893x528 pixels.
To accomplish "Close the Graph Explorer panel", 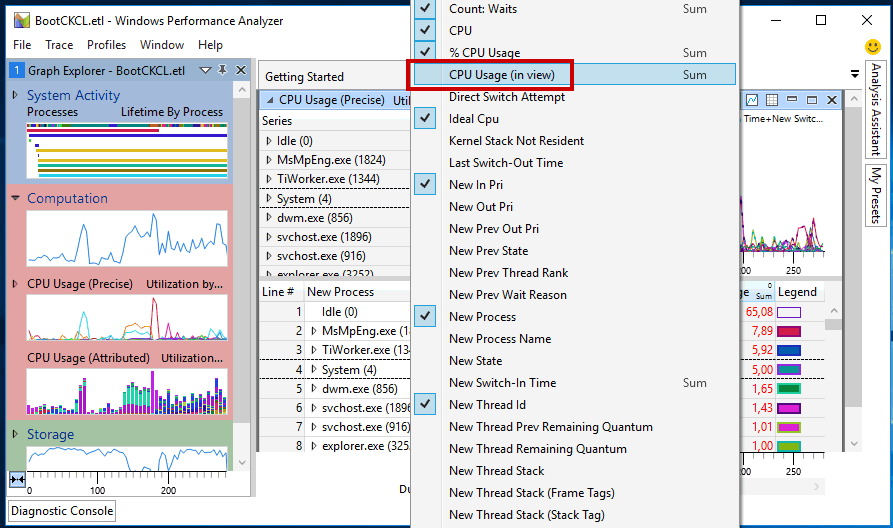I will (x=241, y=70).
